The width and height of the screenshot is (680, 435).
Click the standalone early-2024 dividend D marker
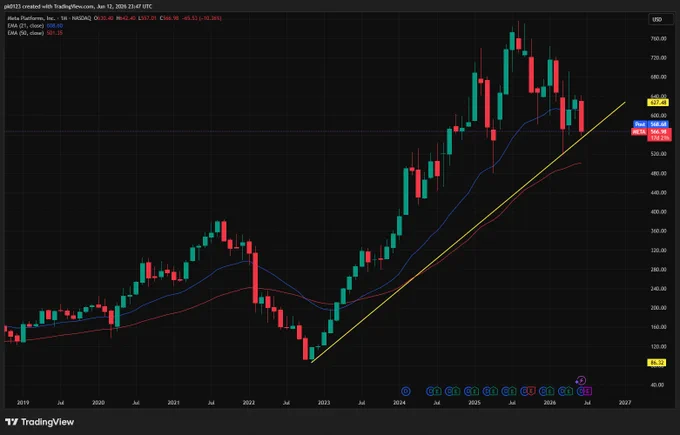[x=406, y=391]
